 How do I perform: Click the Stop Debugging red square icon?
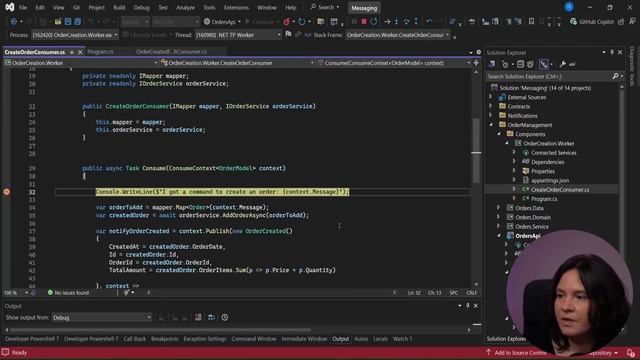364,22
